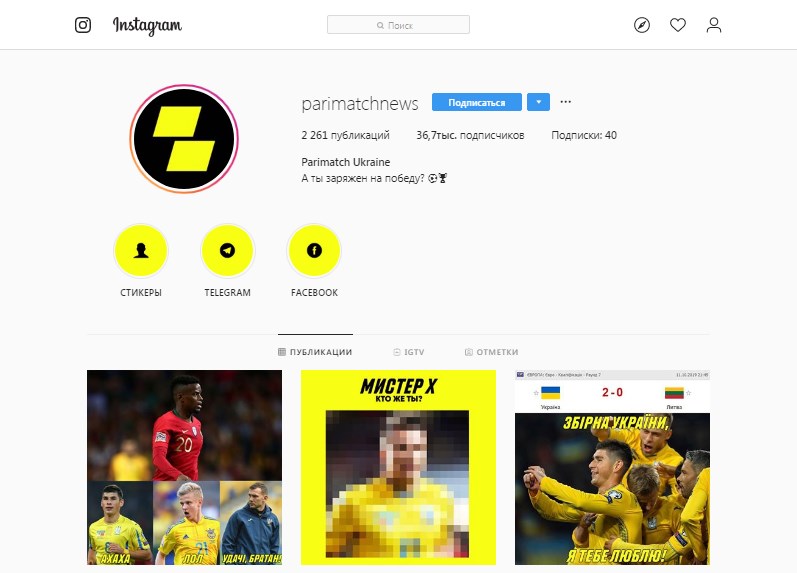Switch to the IGTV tab

pyautogui.click(x=409, y=352)
